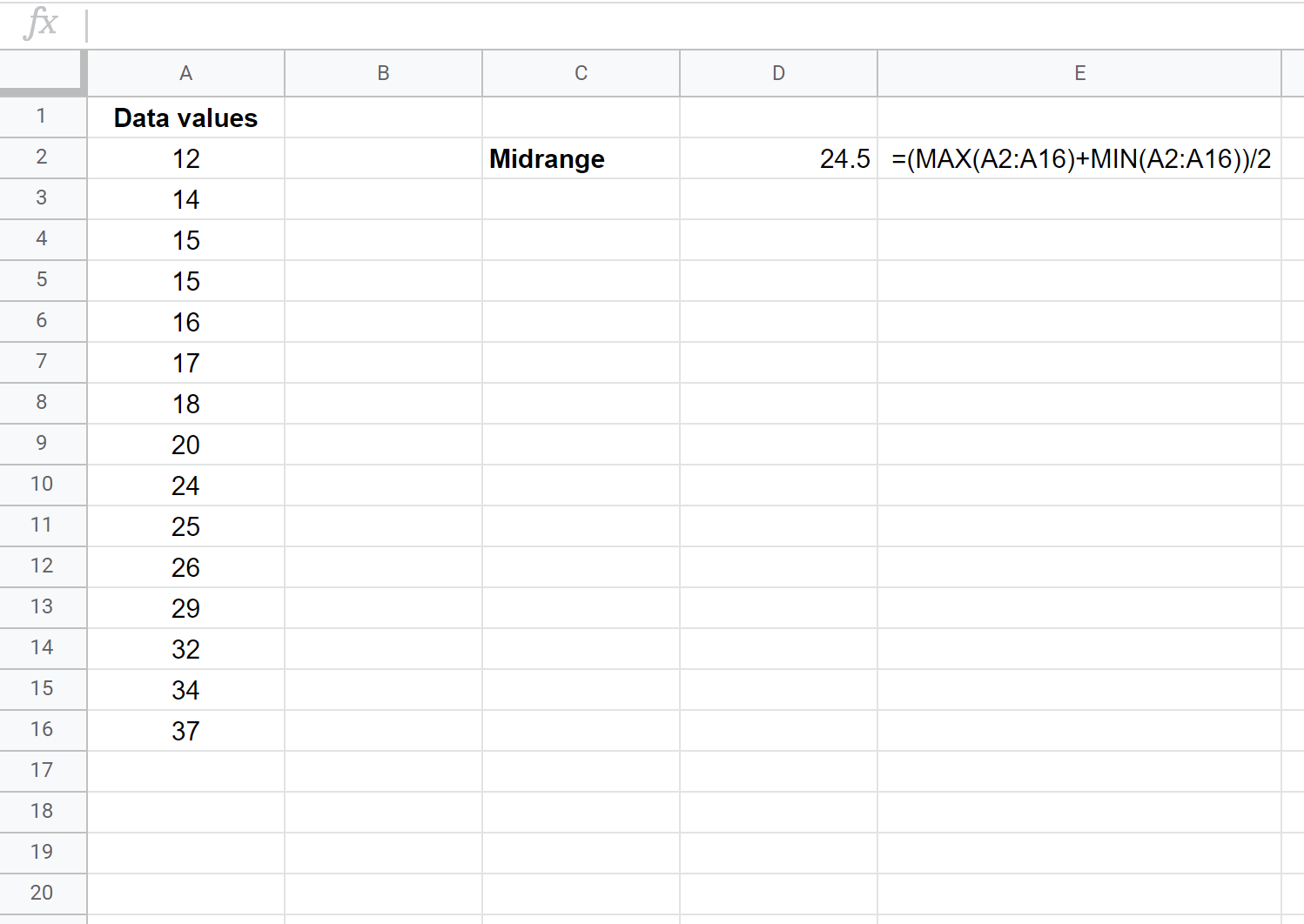Click cell containing 16
The height and width of the screenshot is (924, 1304).
(186, 322)
